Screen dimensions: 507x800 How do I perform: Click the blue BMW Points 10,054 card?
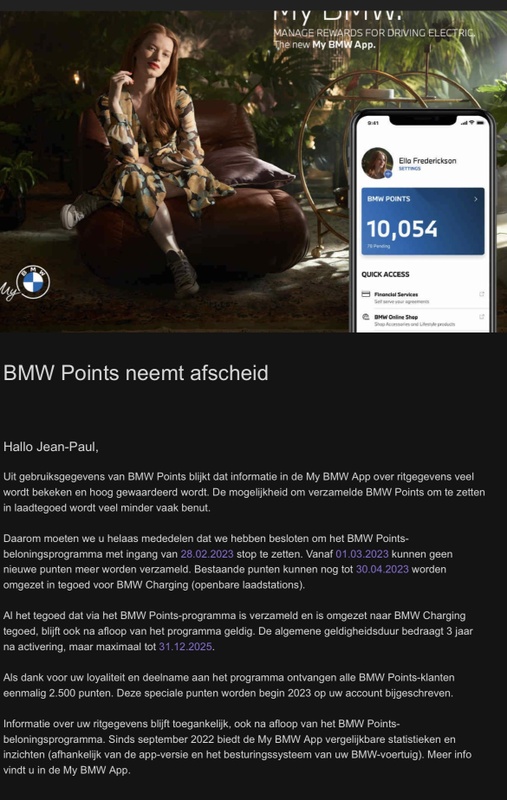(x=423, y=221)
